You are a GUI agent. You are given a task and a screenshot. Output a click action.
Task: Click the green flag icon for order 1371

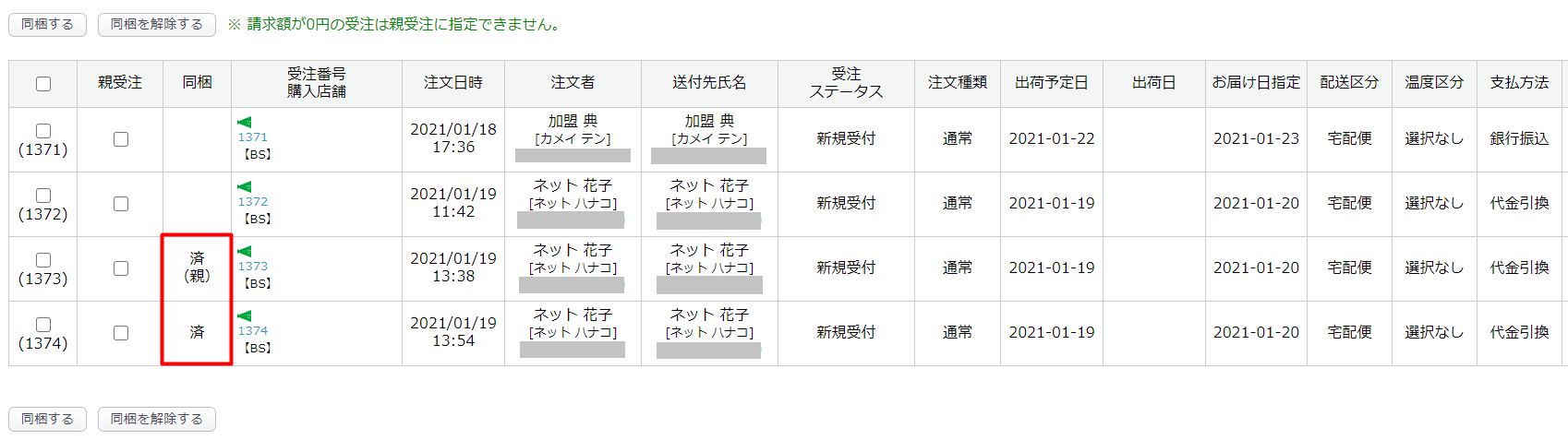[x=245, y=122]
